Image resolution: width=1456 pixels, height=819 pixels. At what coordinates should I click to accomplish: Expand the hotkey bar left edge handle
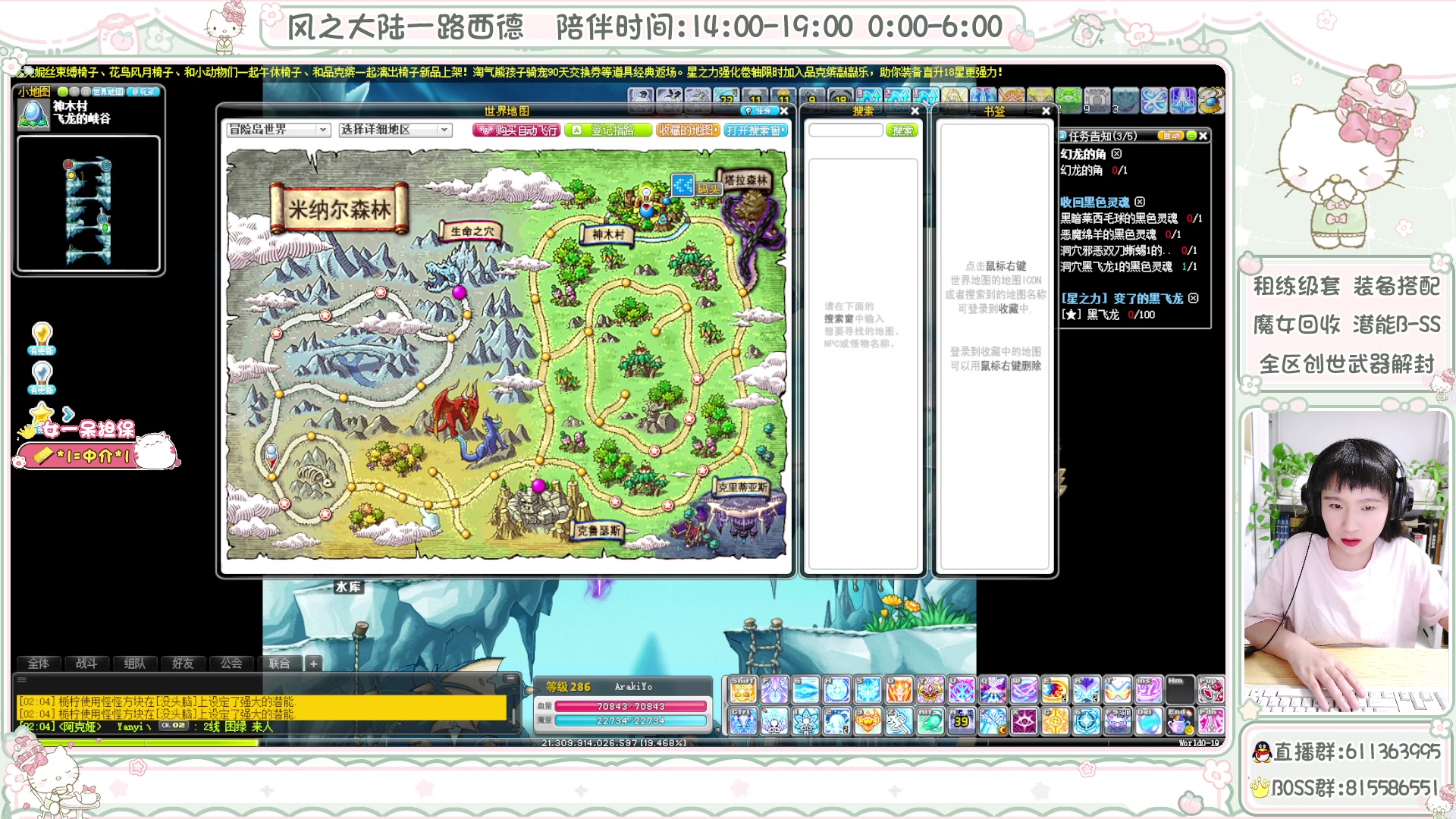tap(723, 705)
